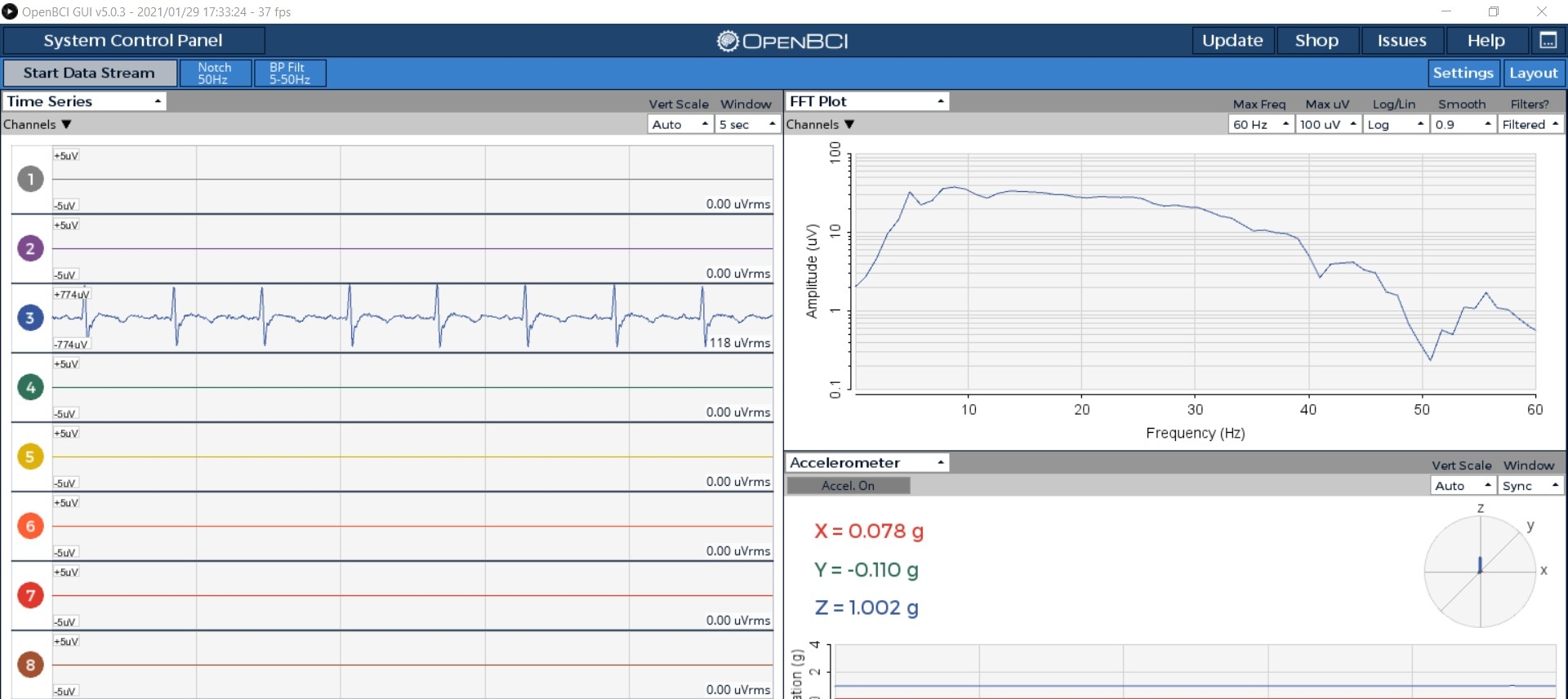
Task: Toggle channel 3 blue circle button
Action: tap(30, 318)
